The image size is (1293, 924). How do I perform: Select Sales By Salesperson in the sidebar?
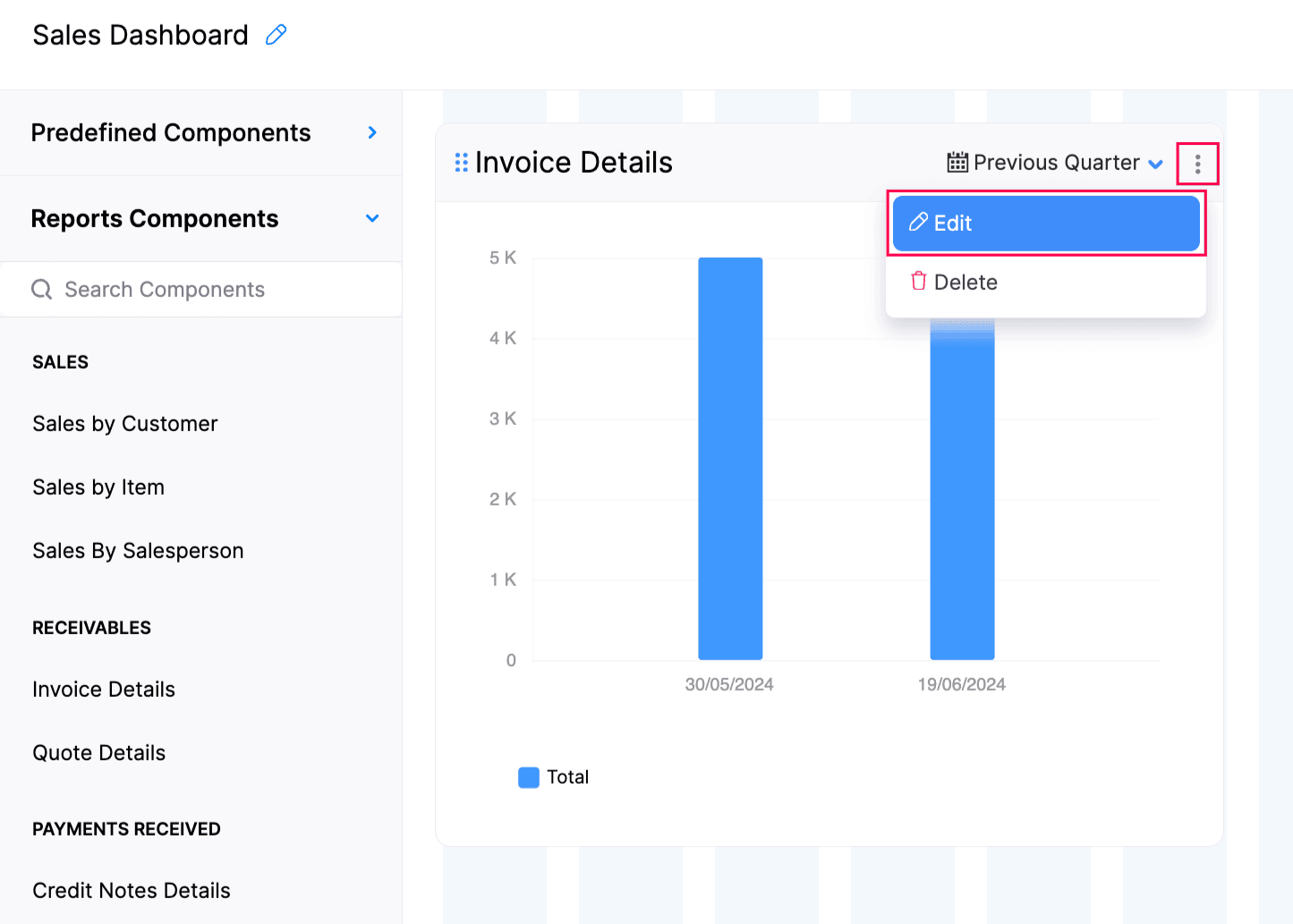click(x=137, y=550)
